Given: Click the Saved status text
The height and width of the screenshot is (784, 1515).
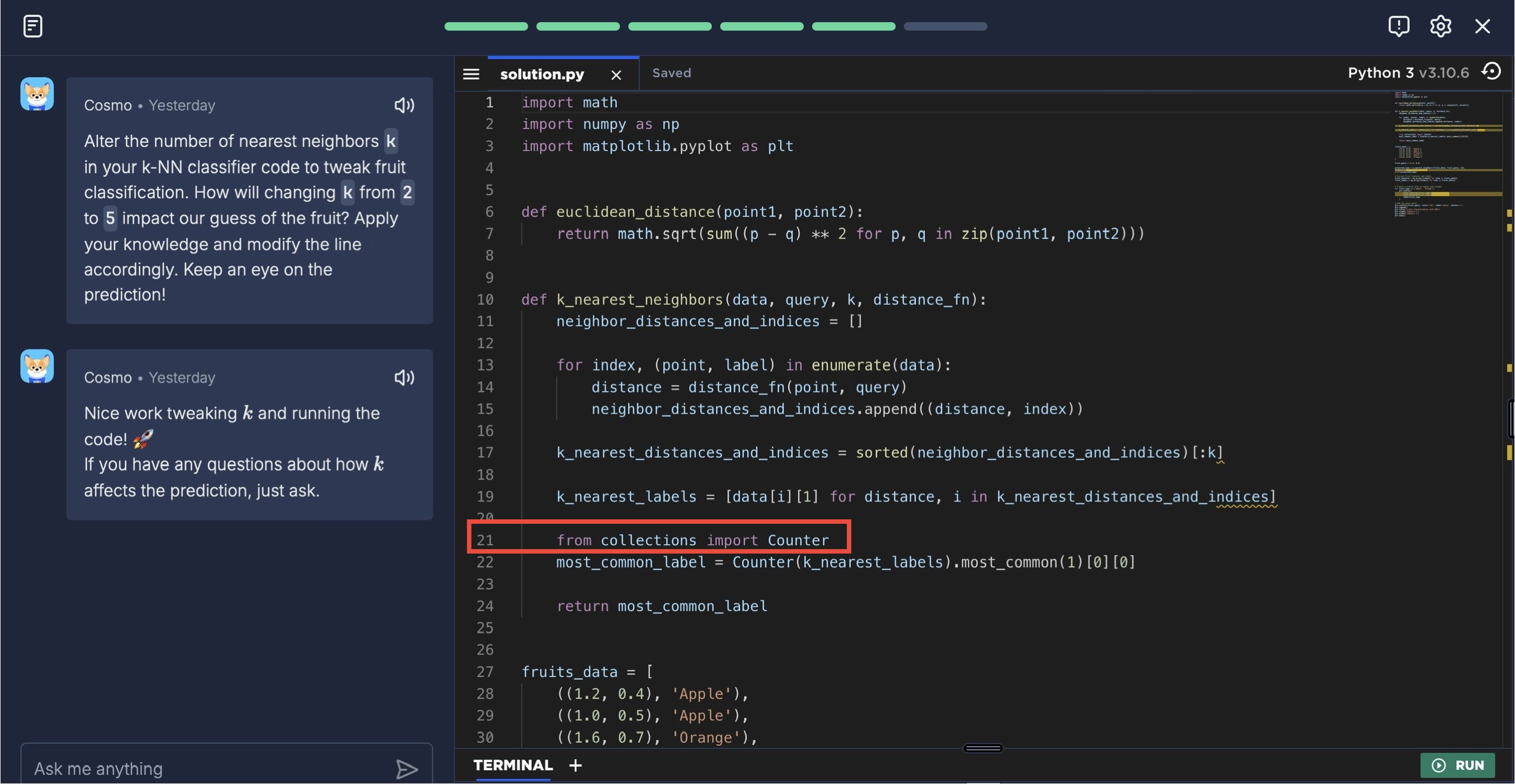Looking at the screenshot, I should (671, 73).
